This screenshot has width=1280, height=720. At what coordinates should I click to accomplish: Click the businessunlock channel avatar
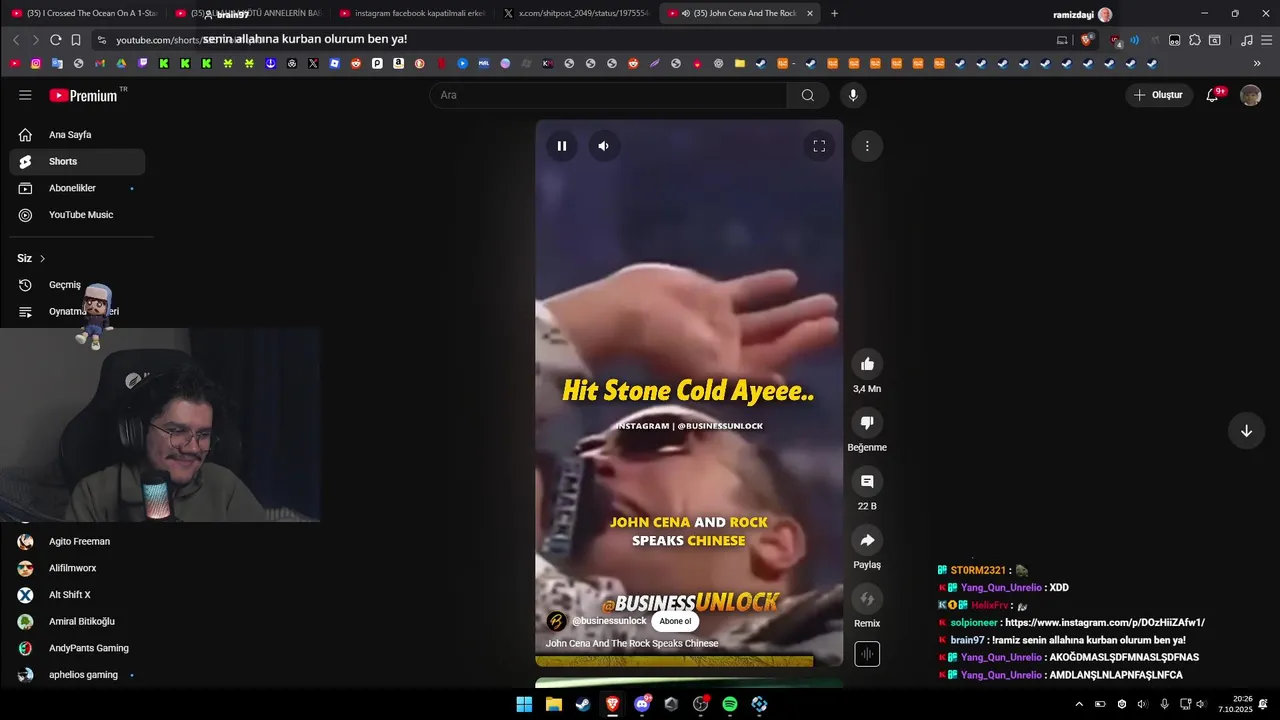(x=556, y=621)
